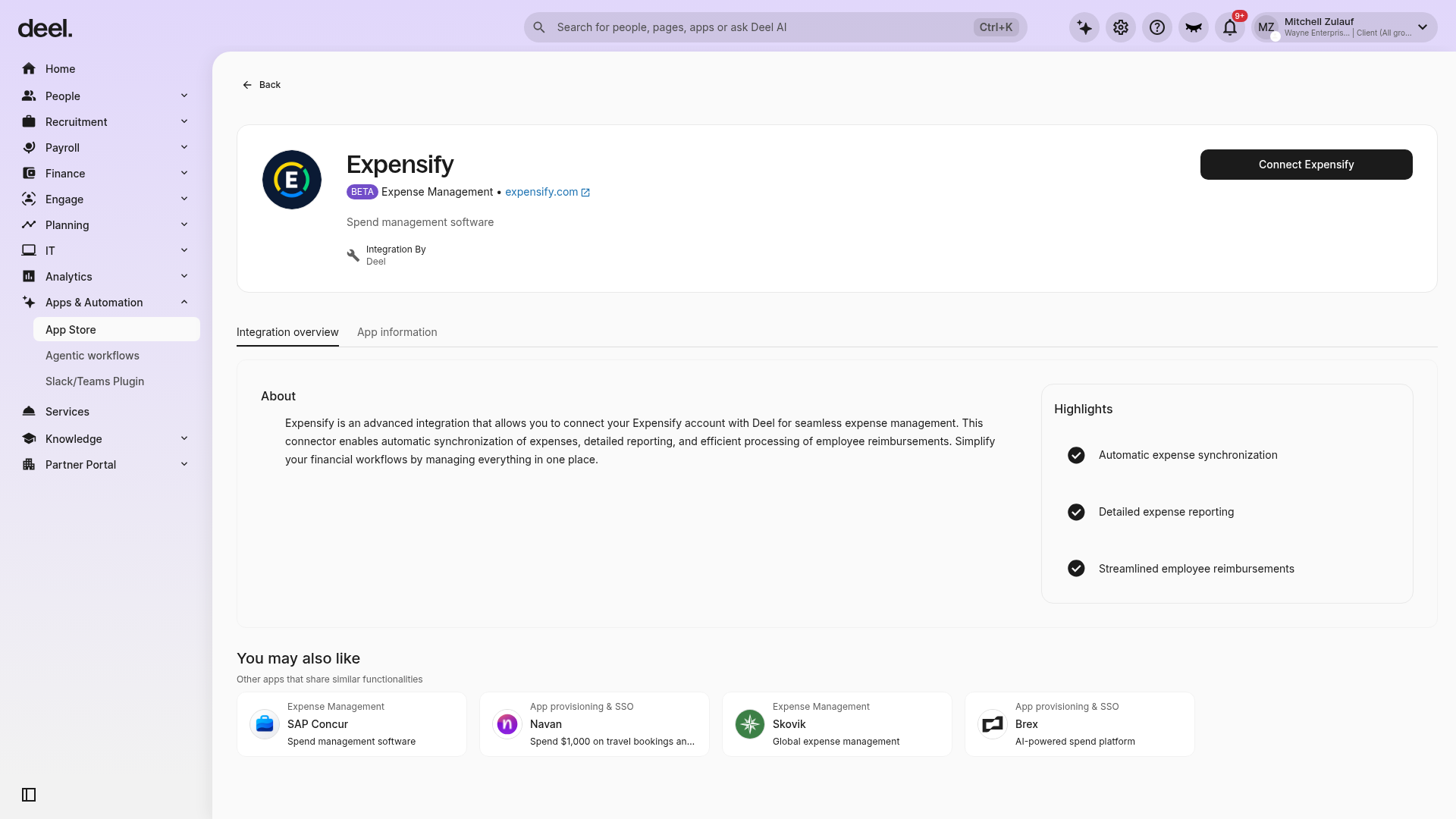Click the People sidebar icon
This screenshot has height=819, width=1456.
(29, 96)
